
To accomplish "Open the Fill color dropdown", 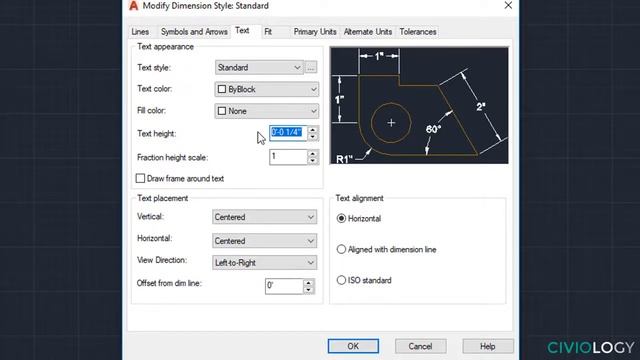I will point(267,111).
